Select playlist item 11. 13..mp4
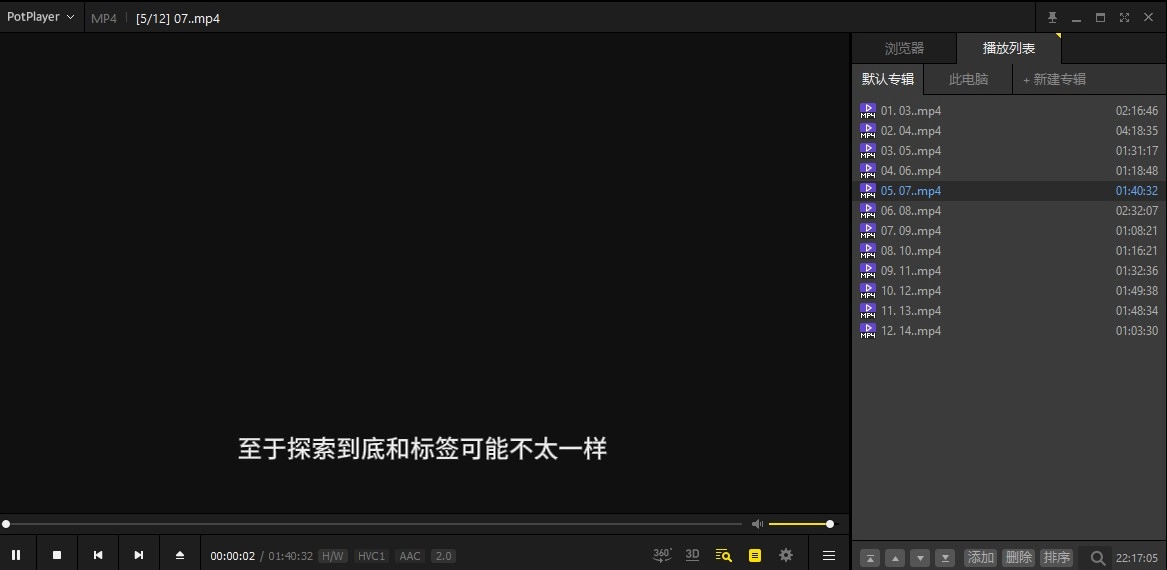The width and height of the screenshot is (1167, 570). click(x=1008, y=312)
